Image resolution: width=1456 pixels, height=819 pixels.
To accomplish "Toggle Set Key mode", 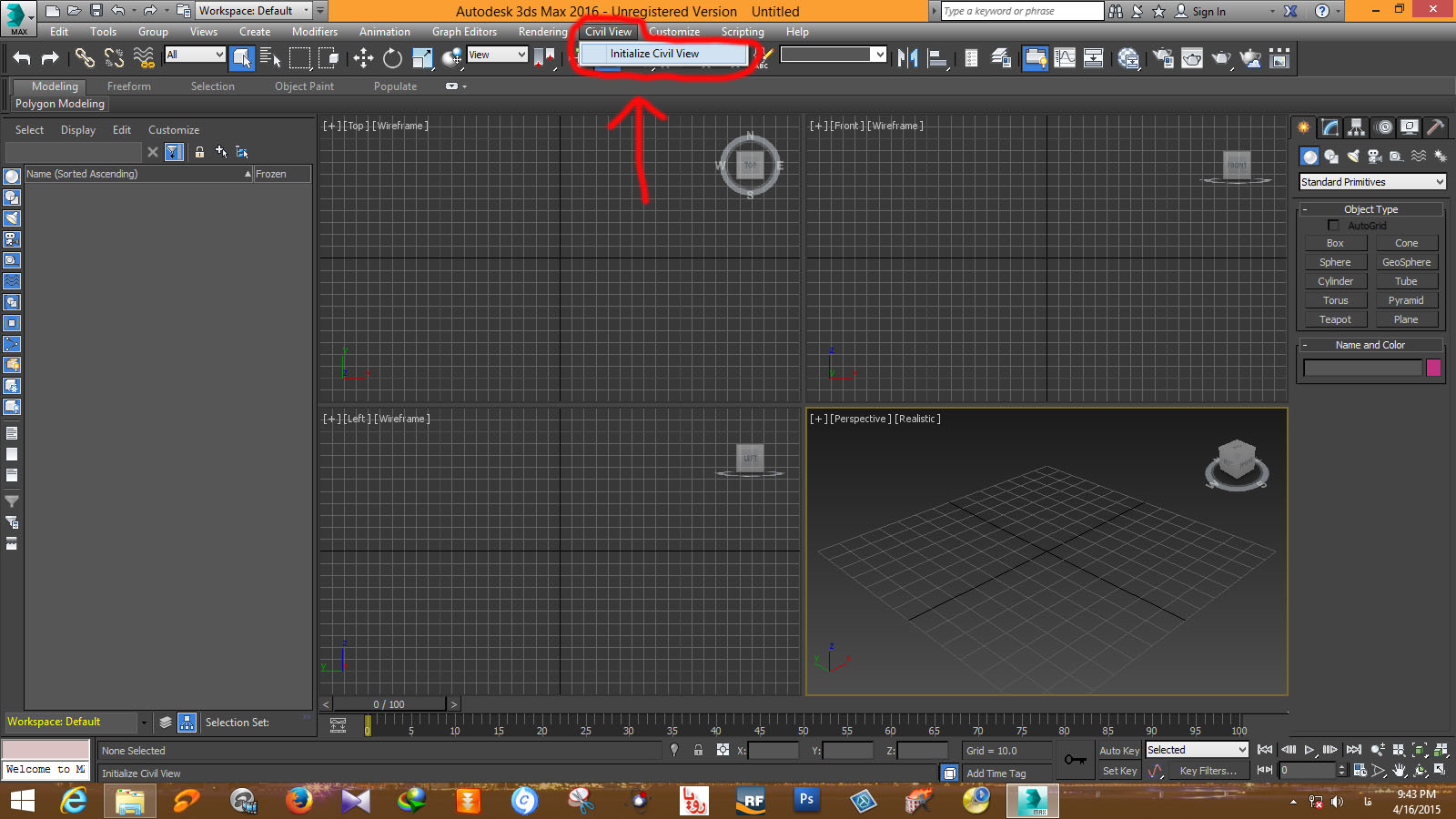I will [x=1119, y=771].
